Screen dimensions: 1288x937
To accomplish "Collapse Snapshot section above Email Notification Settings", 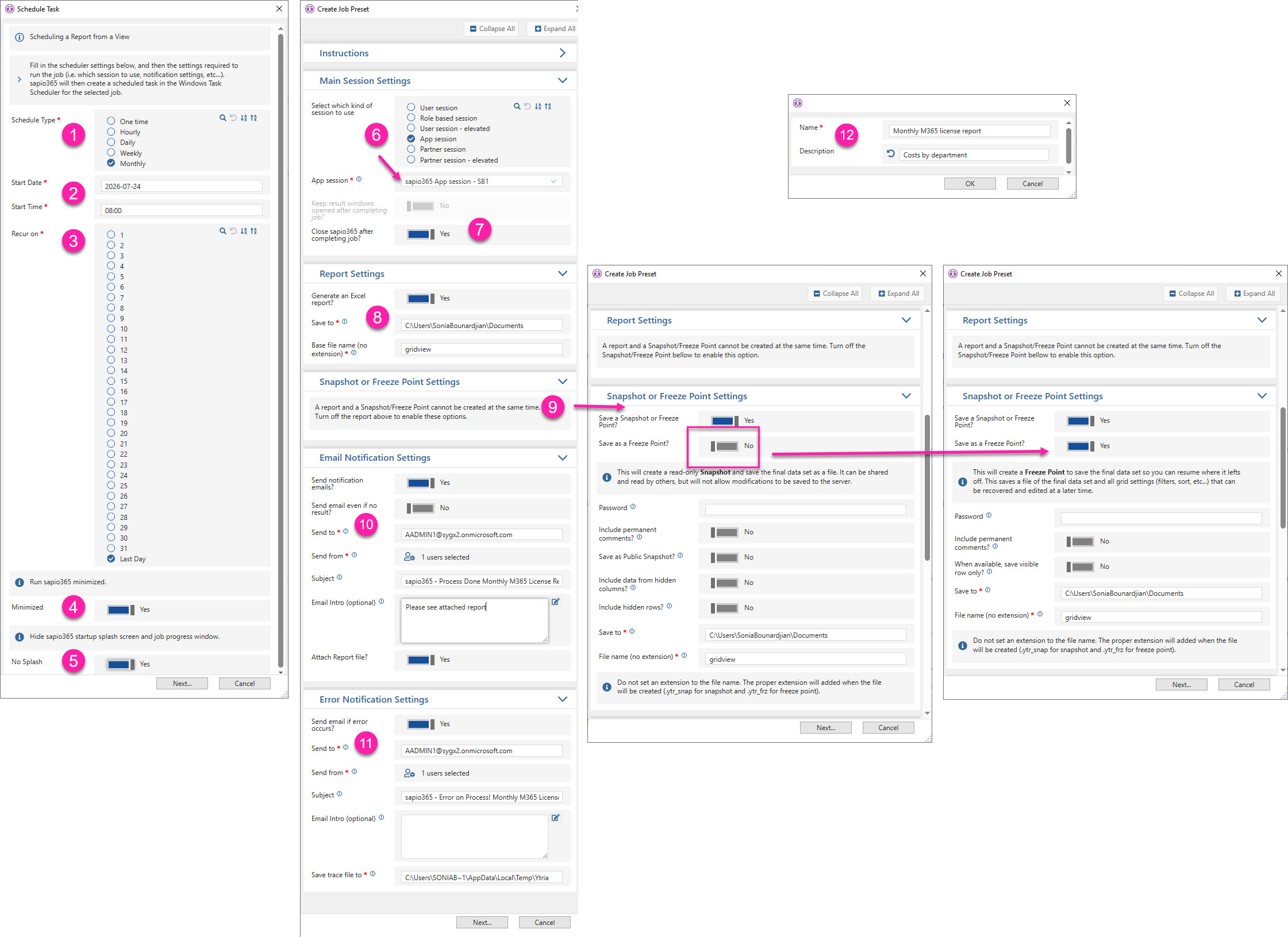I will tap(563, 381).
